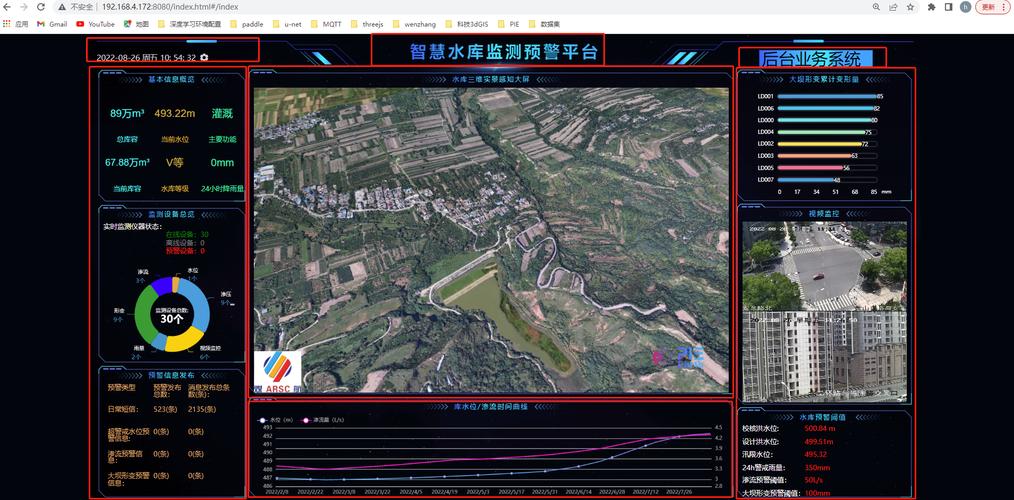Expand the 数据集 bookmark folder
Screen dimensions: 1014x500
[x=545, y=24]
